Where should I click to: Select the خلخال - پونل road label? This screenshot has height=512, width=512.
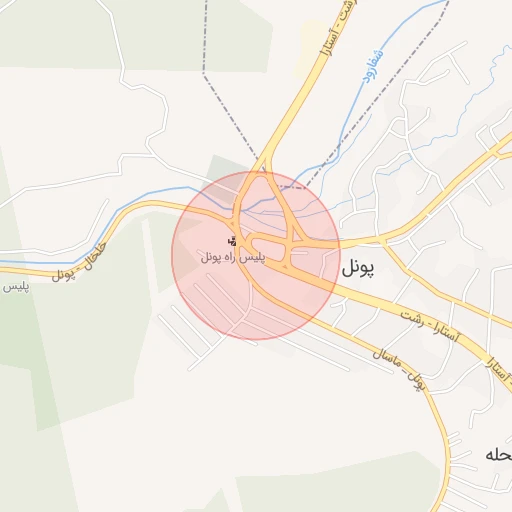click(79, 262)
